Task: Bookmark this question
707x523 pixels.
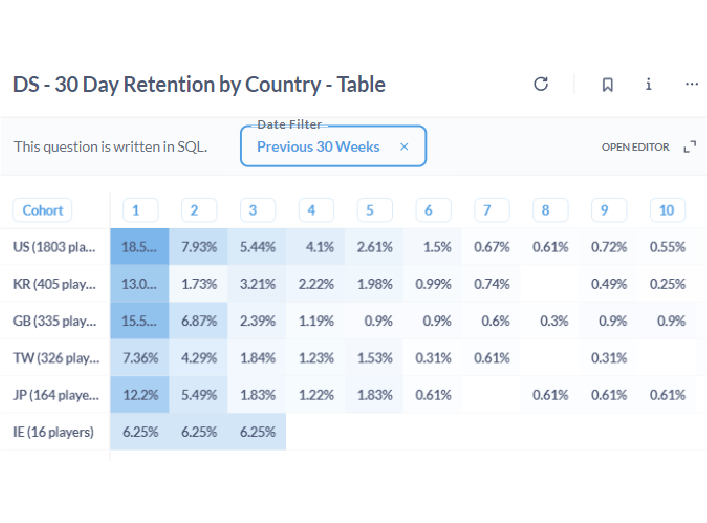Action: click(607, 84)
